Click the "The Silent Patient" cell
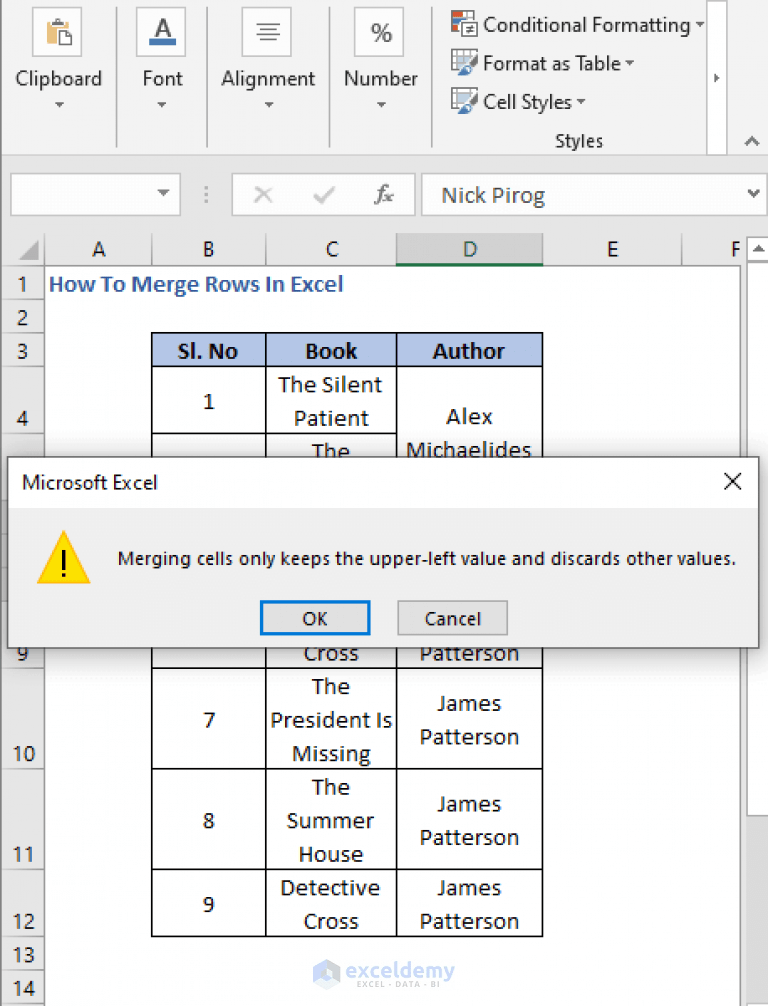Screen dimensions: 768x1006 331,400
